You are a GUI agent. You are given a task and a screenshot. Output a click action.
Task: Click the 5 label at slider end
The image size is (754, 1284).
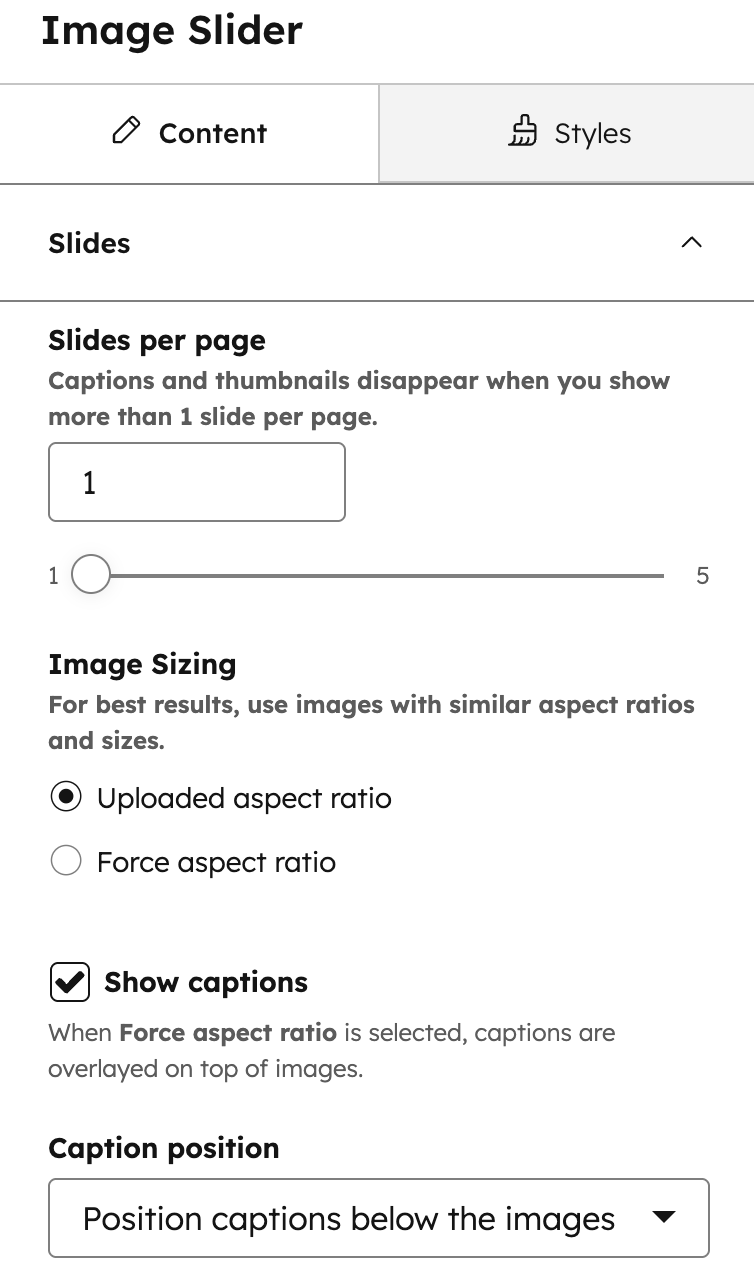(x=703, y=575)
